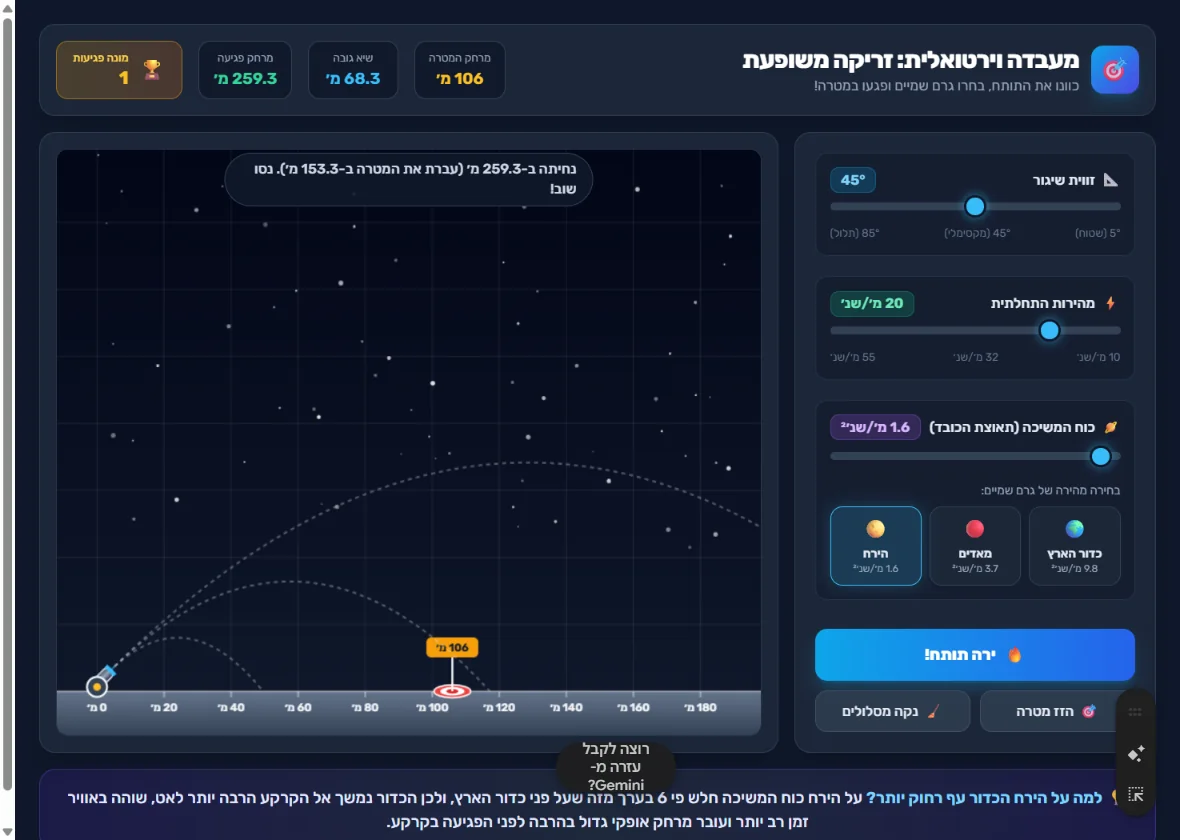Clear trajectories with נקה מסלולים button
Image resolution: width=1180 pixels, height=840 pixels.
pyautogui.click(x=893, y=711)
